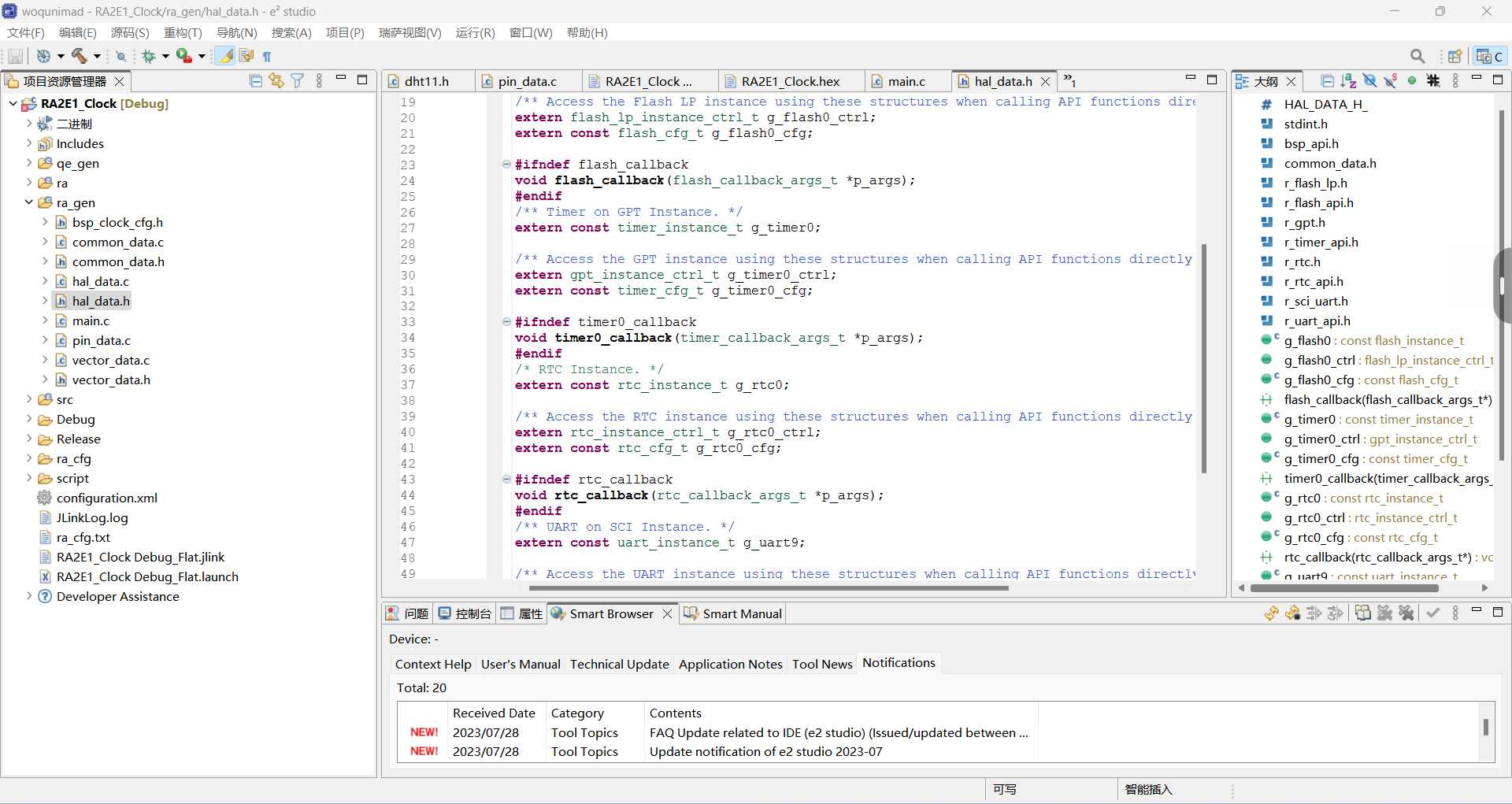Click the Open Perspective icon

1455,56
